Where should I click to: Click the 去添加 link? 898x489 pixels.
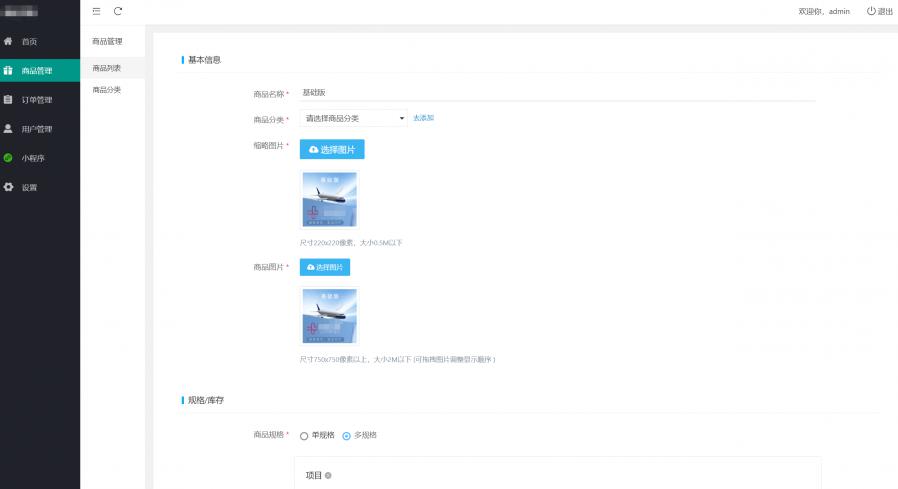pos(423,118)
